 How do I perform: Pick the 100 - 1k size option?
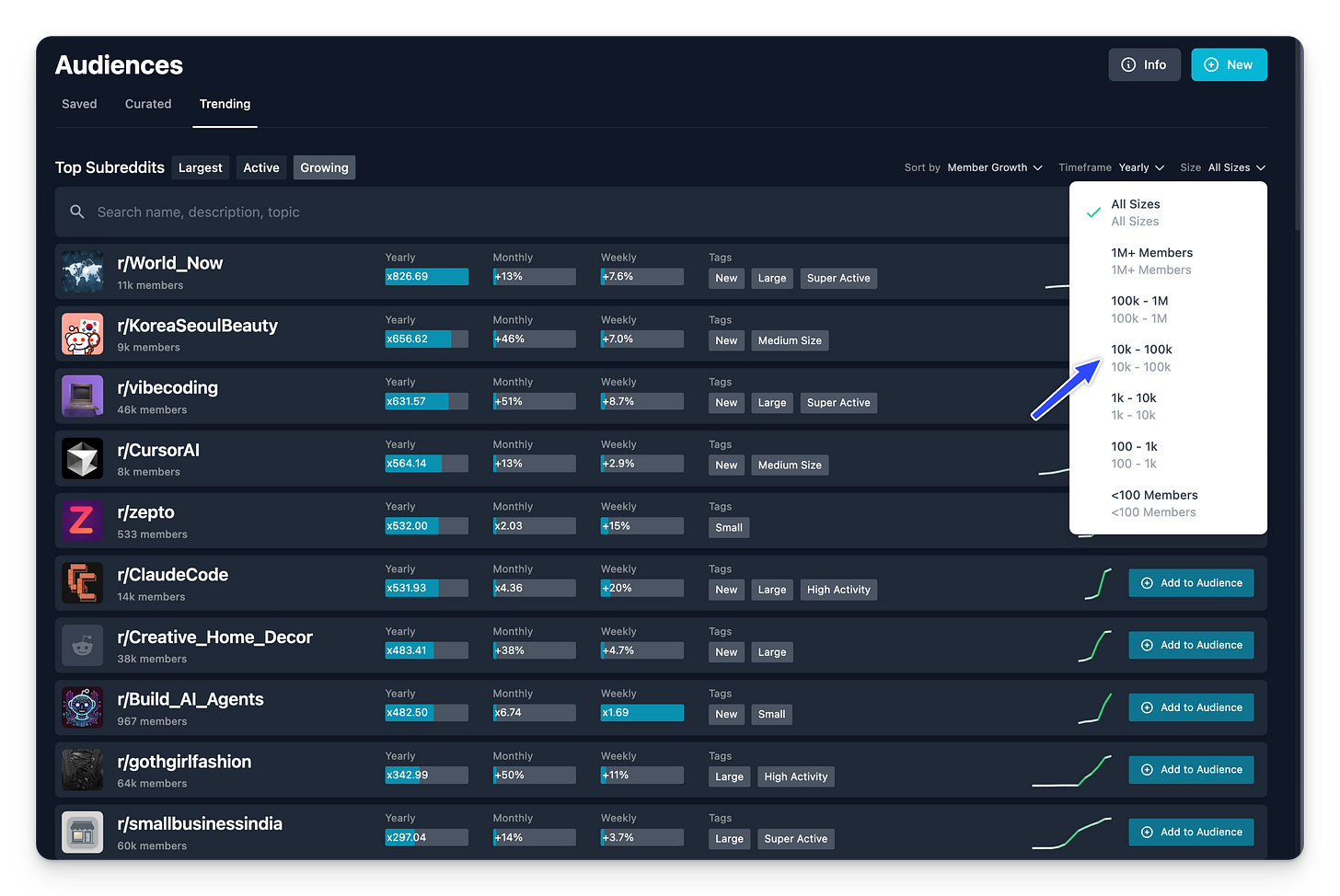coord(1168,454)
